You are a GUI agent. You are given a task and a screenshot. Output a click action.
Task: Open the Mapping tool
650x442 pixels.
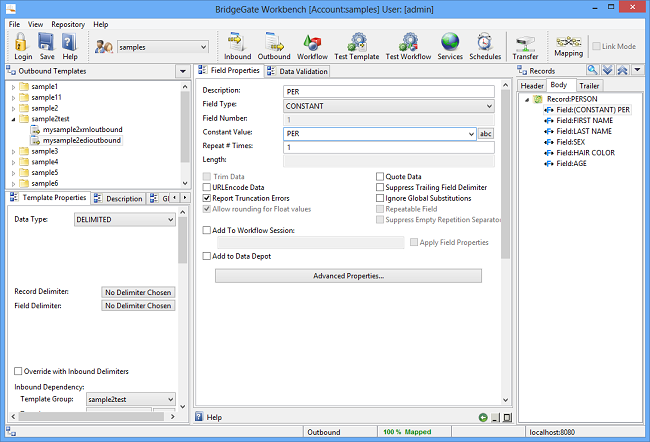click(x=568, y=46)
